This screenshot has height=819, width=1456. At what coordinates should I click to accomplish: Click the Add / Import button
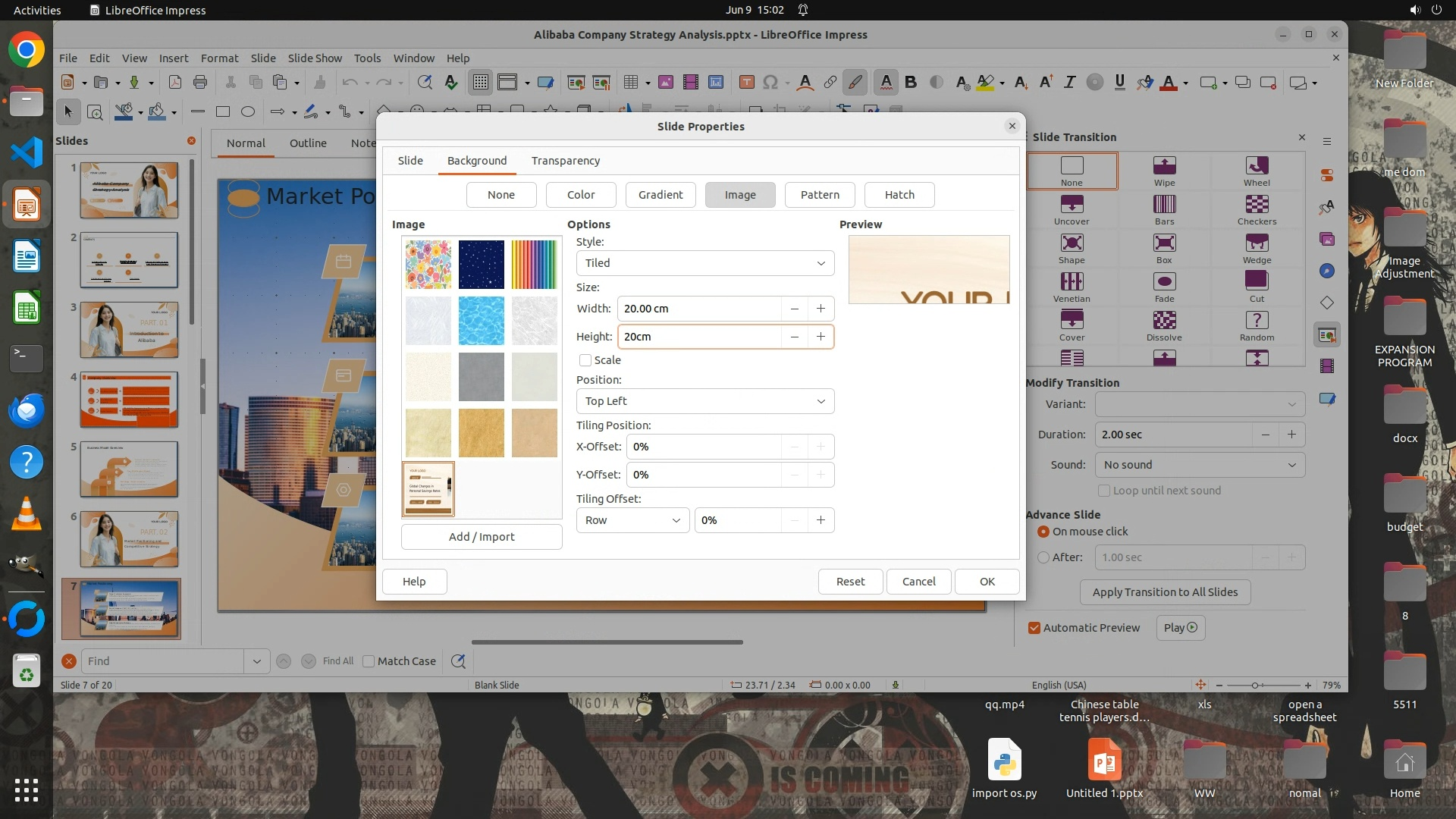(x=482, y=537)
